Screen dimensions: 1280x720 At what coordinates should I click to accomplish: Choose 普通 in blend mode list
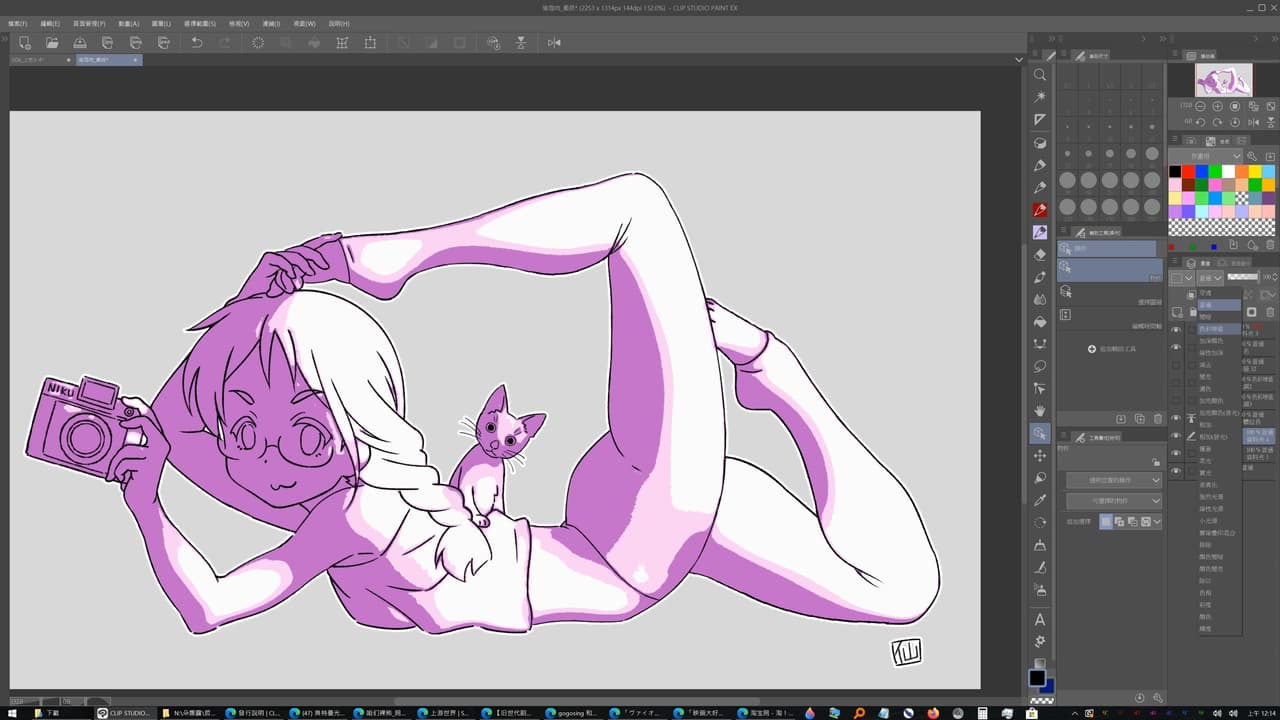[x=1219, y=304]
